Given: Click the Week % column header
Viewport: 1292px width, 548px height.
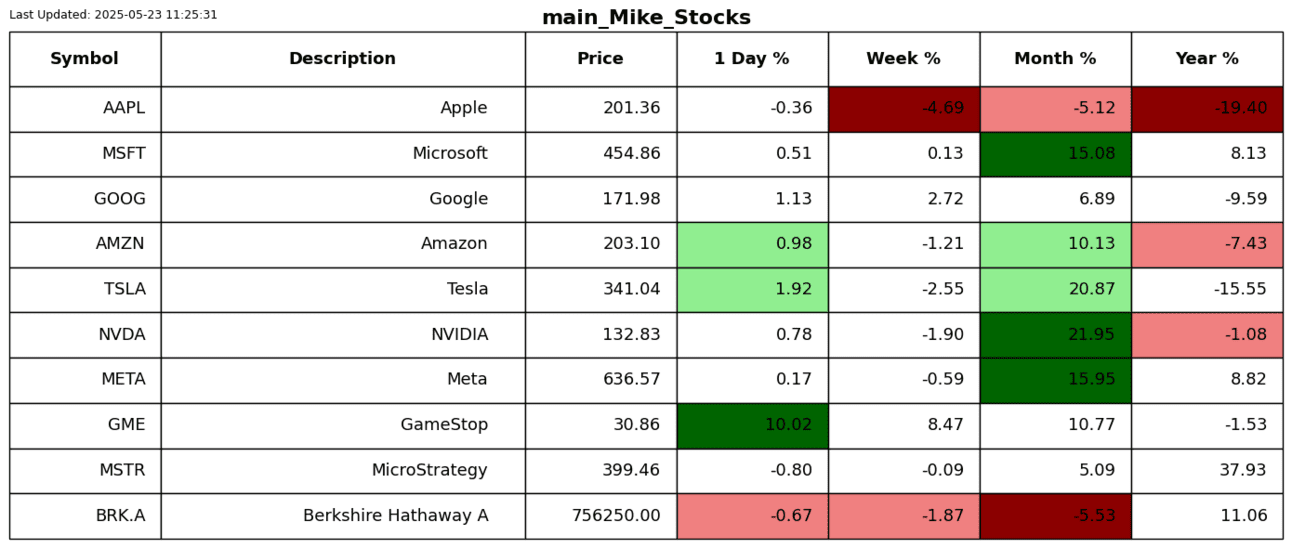Looking at the screenshot, I should tap(903, 59).
